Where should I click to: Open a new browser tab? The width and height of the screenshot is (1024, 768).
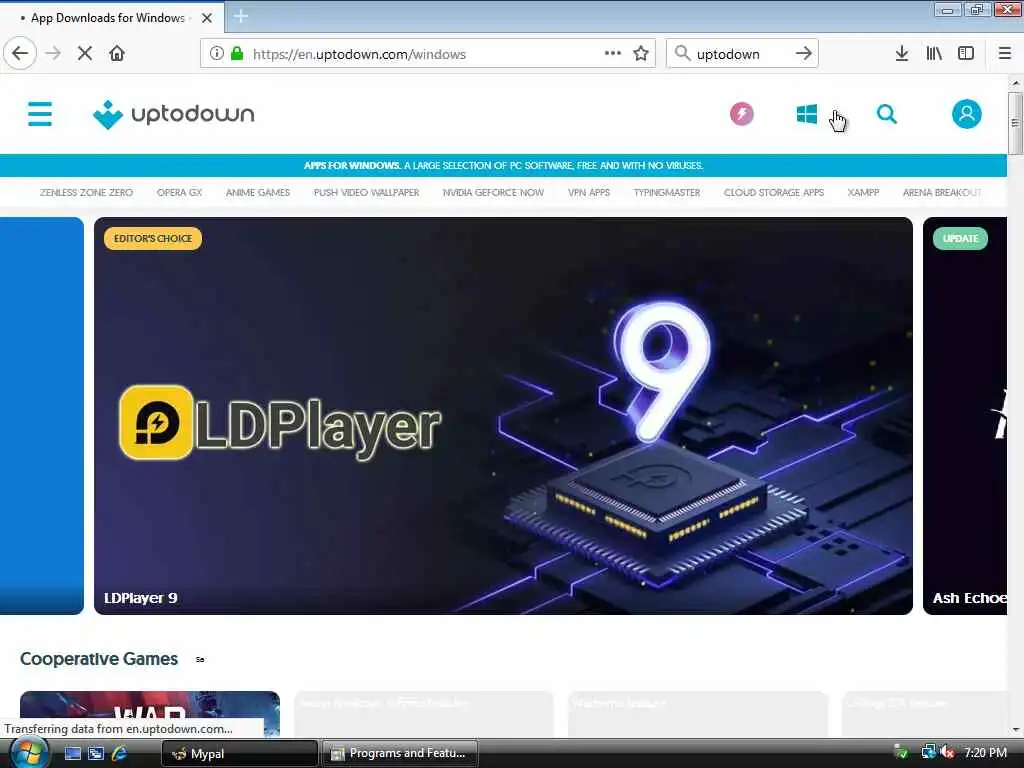click(240, 17)
